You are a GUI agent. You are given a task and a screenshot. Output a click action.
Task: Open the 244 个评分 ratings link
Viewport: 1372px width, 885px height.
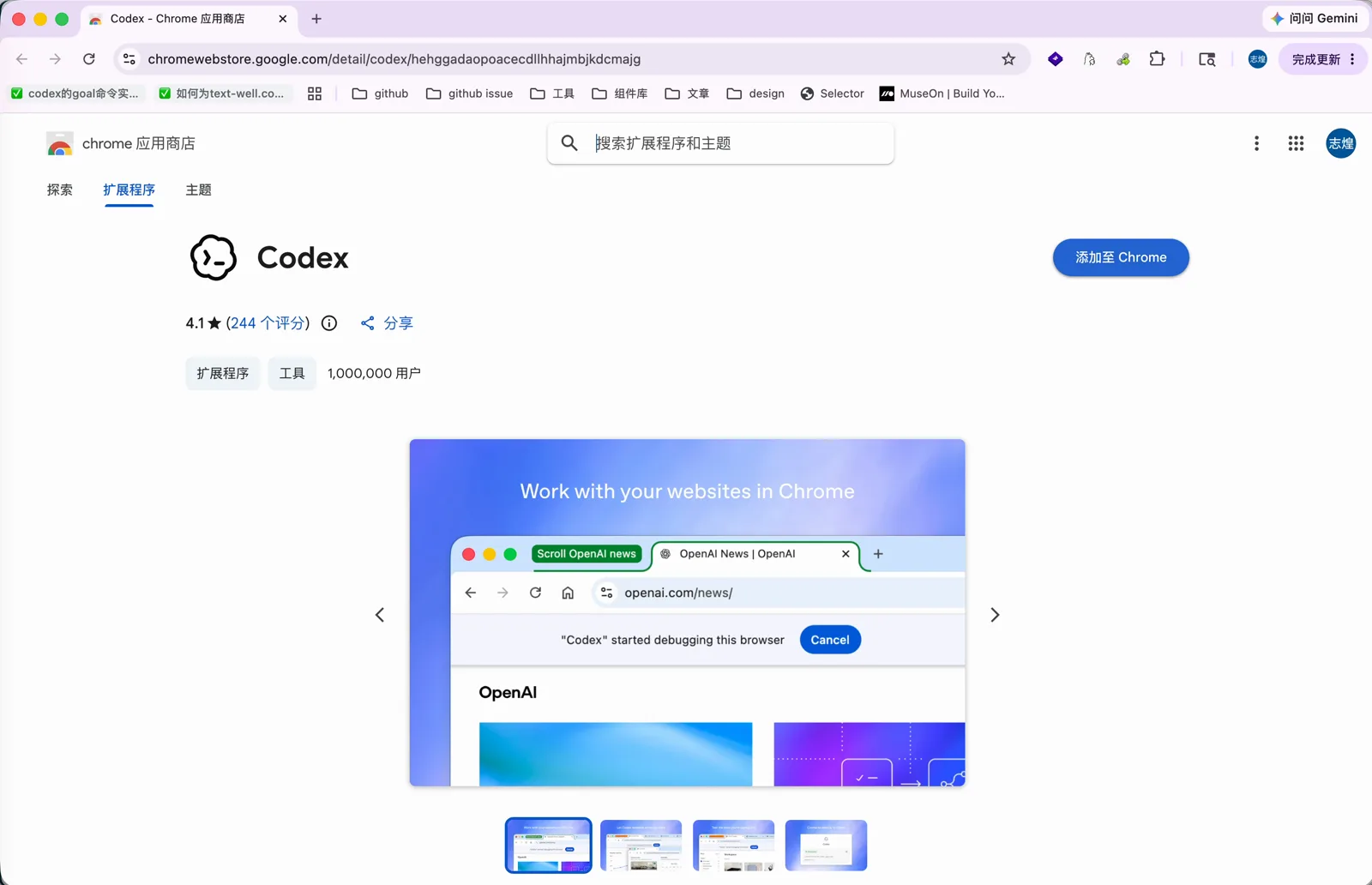[268, 323]
